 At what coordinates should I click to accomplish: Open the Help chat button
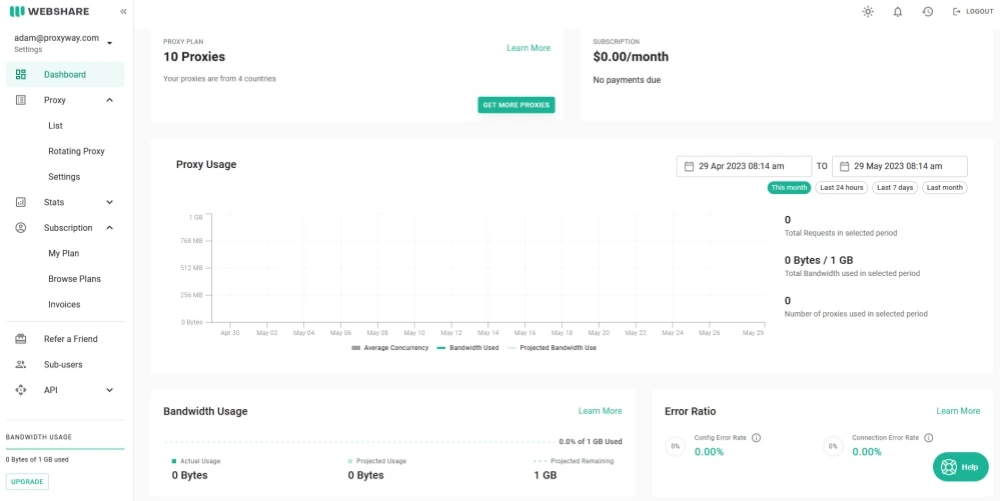pyautogui.click(x=960, y=467)
